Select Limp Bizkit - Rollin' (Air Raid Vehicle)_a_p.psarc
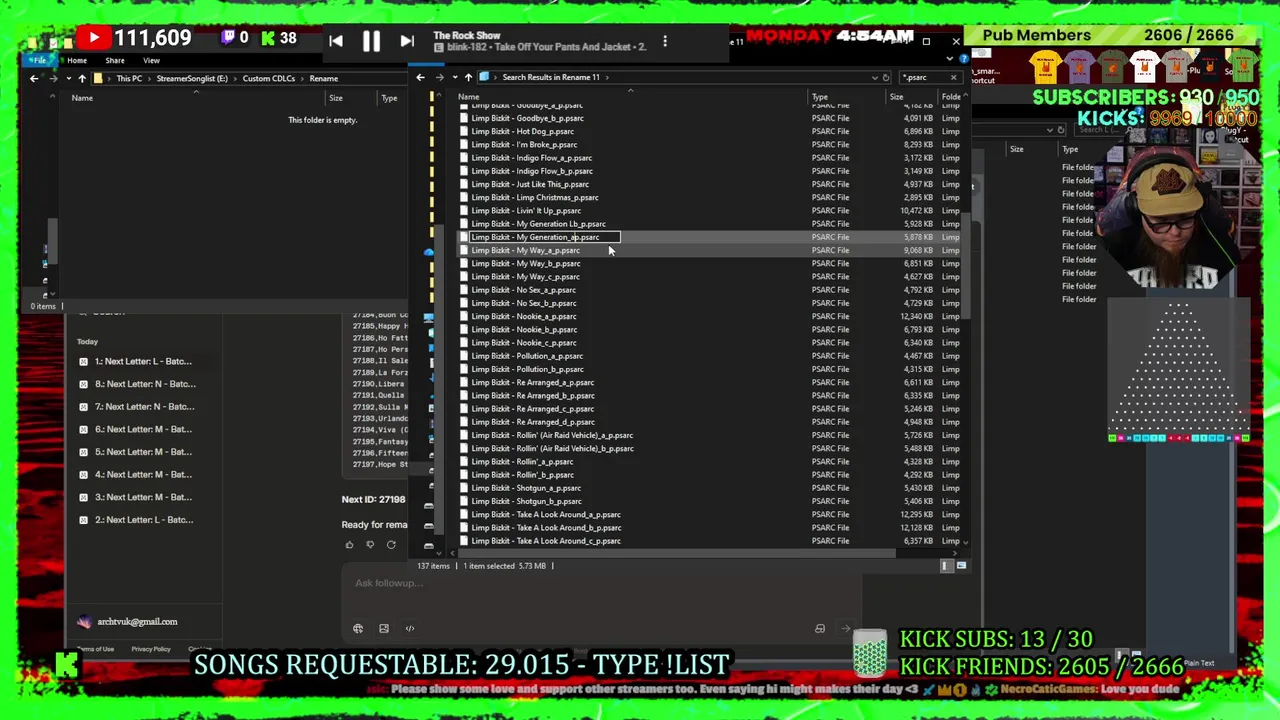Image resolution: width=1280 pixels, height=720 pixels. click(551, 435)
